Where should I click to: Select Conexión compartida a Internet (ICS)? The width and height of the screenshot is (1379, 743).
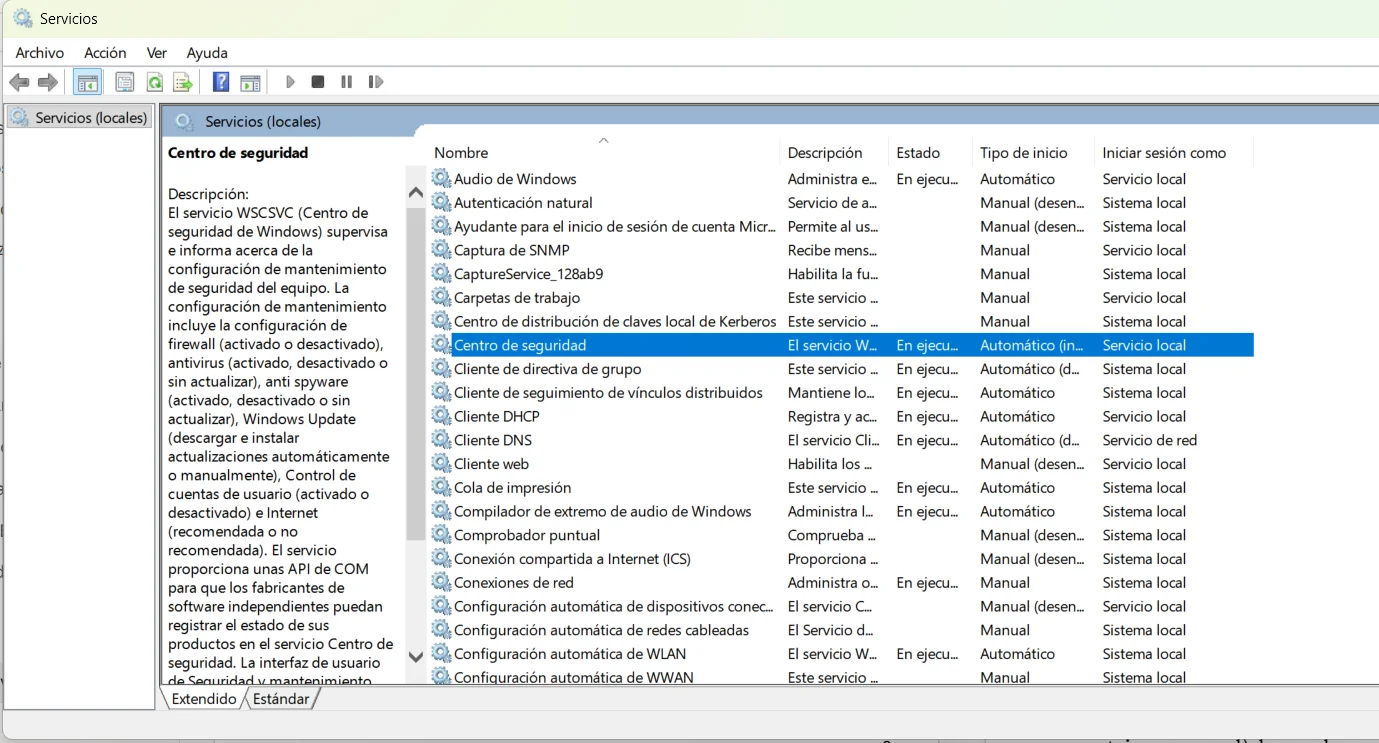[572, 559]
